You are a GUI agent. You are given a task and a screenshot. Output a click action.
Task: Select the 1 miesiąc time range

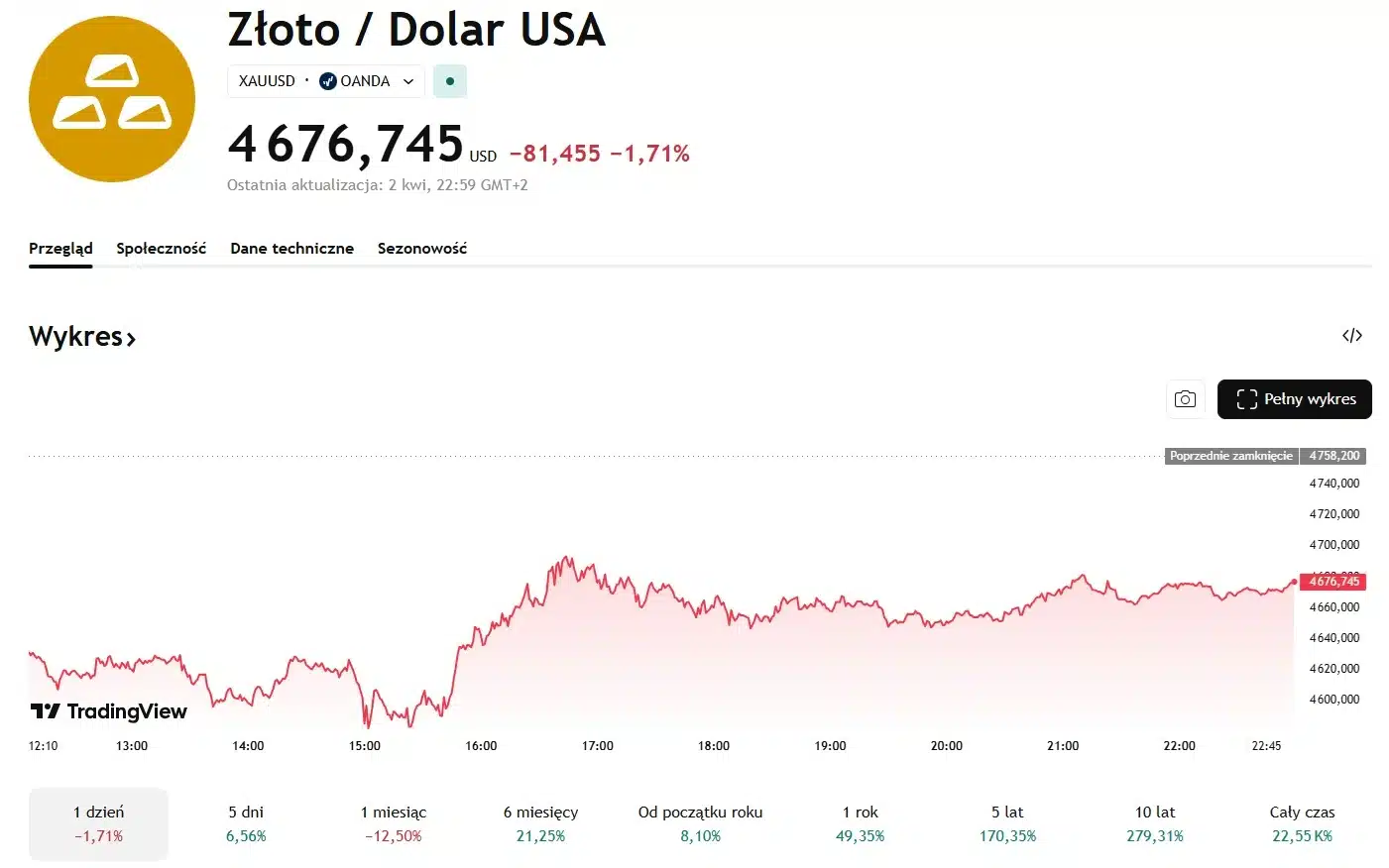pyautogui.click(x=393, y=823)
